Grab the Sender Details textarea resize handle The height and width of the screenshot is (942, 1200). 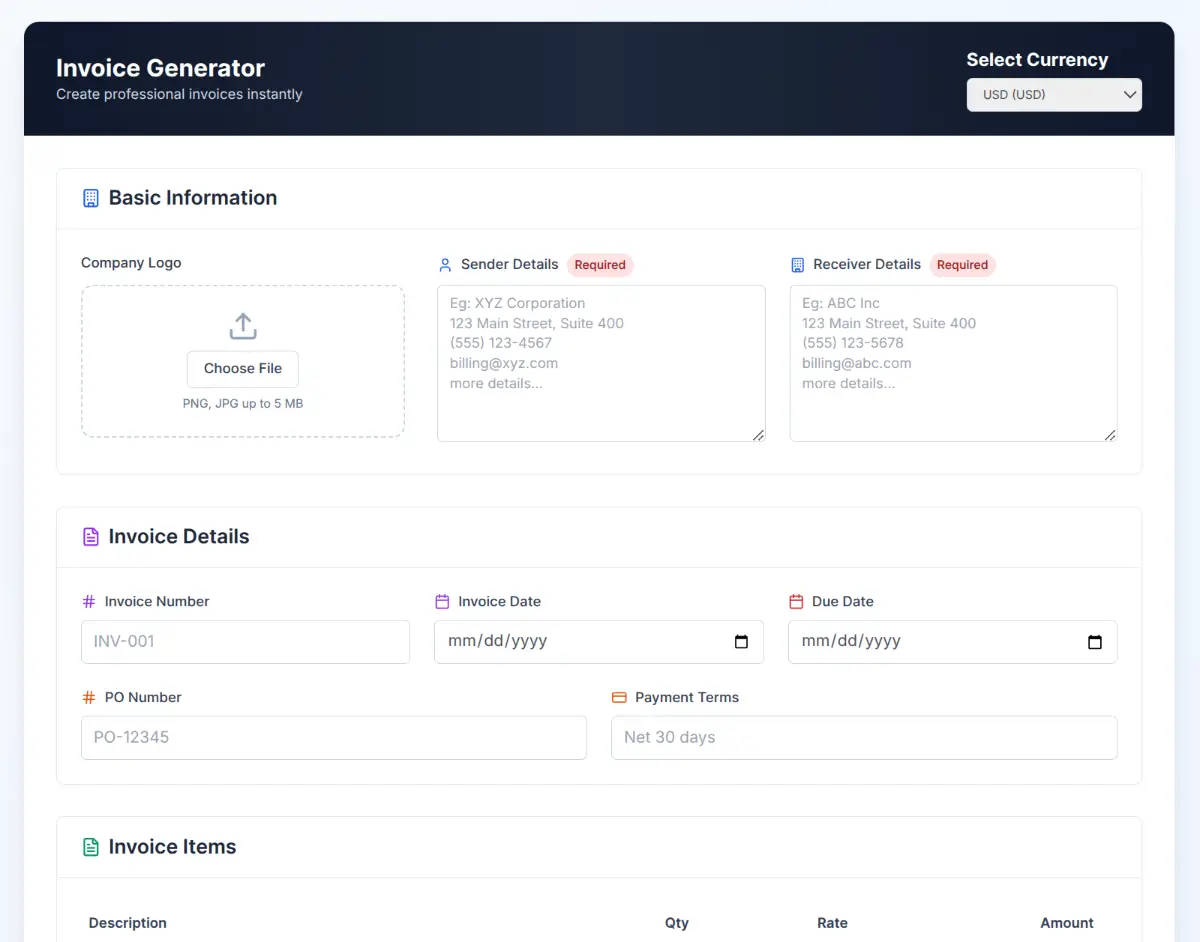(x=758, y=435)
